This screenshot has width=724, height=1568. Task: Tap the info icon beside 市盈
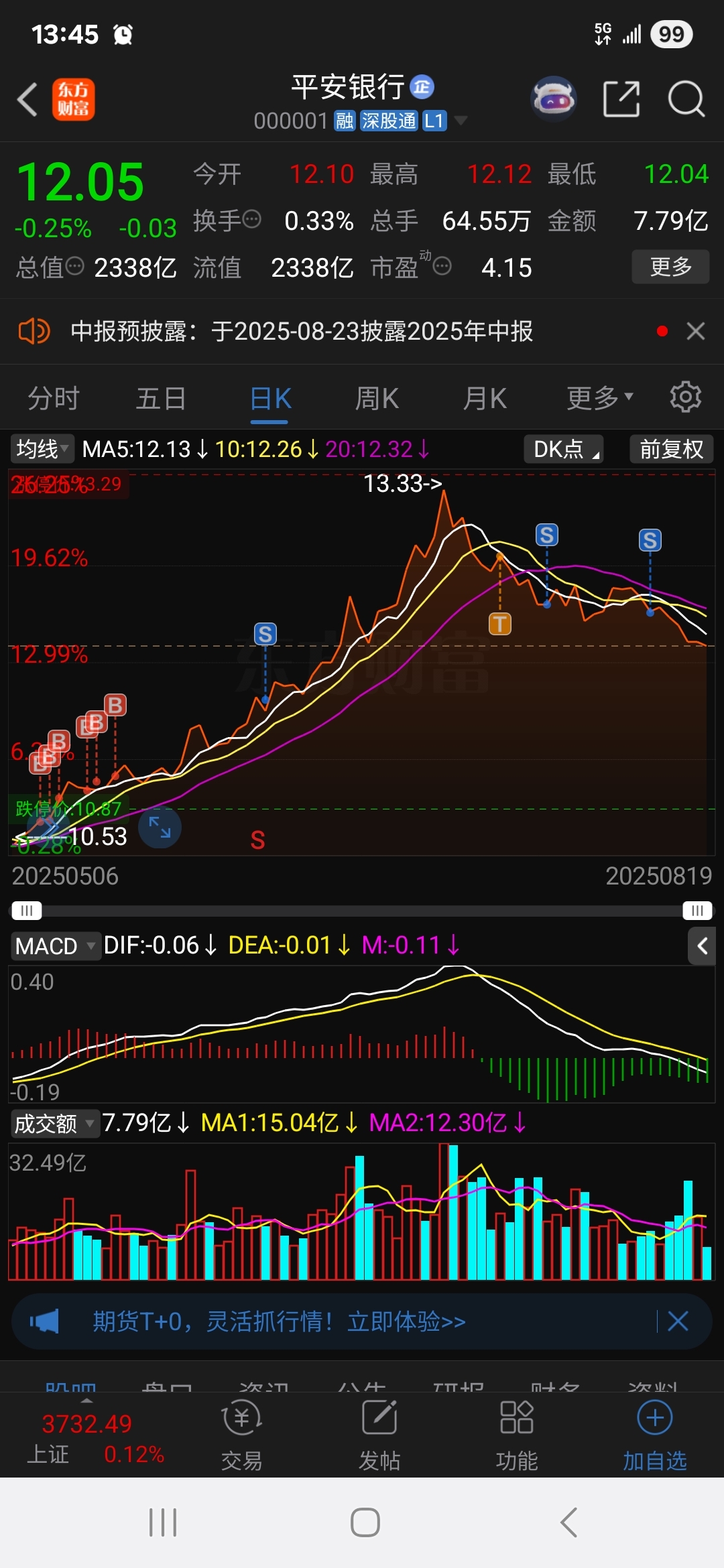(442, 267)
